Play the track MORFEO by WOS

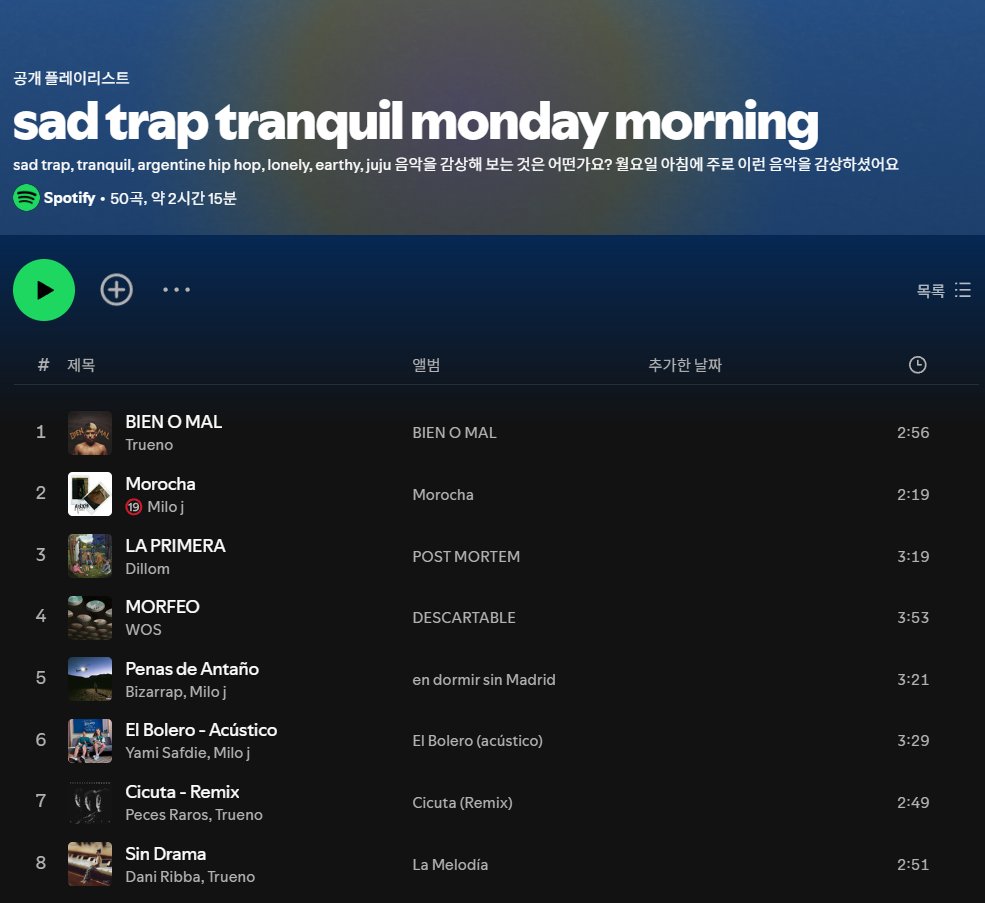[x=162, y=606]
